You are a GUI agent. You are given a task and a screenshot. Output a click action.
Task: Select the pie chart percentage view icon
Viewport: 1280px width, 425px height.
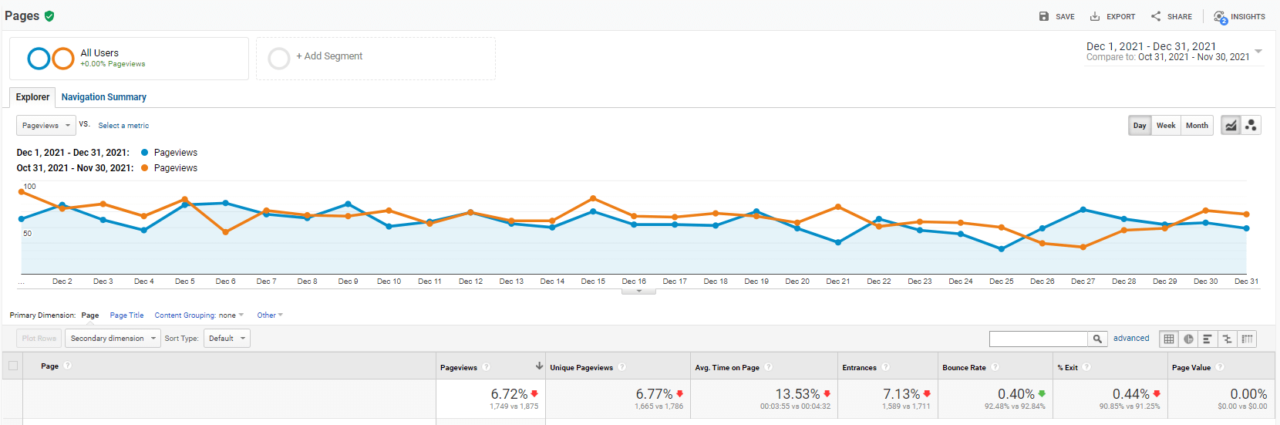pos(1188,339)
